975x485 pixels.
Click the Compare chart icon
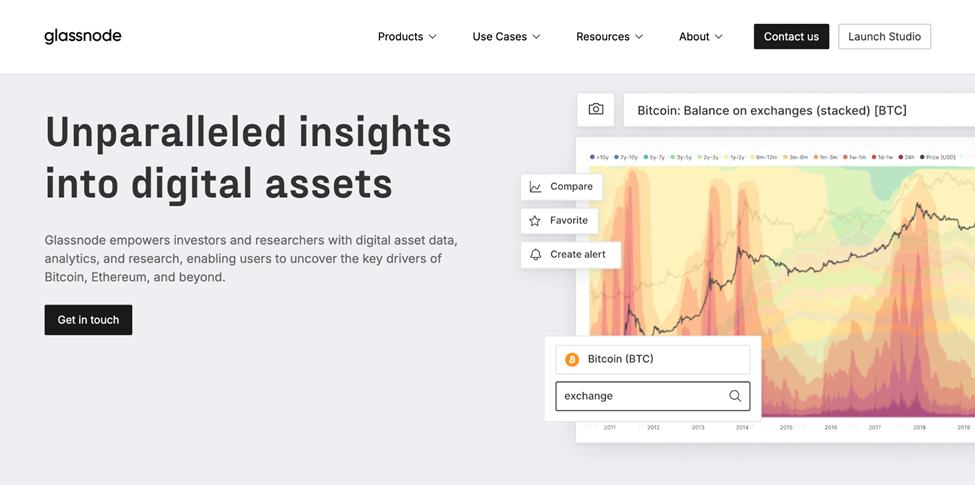(x=536, y=187)
